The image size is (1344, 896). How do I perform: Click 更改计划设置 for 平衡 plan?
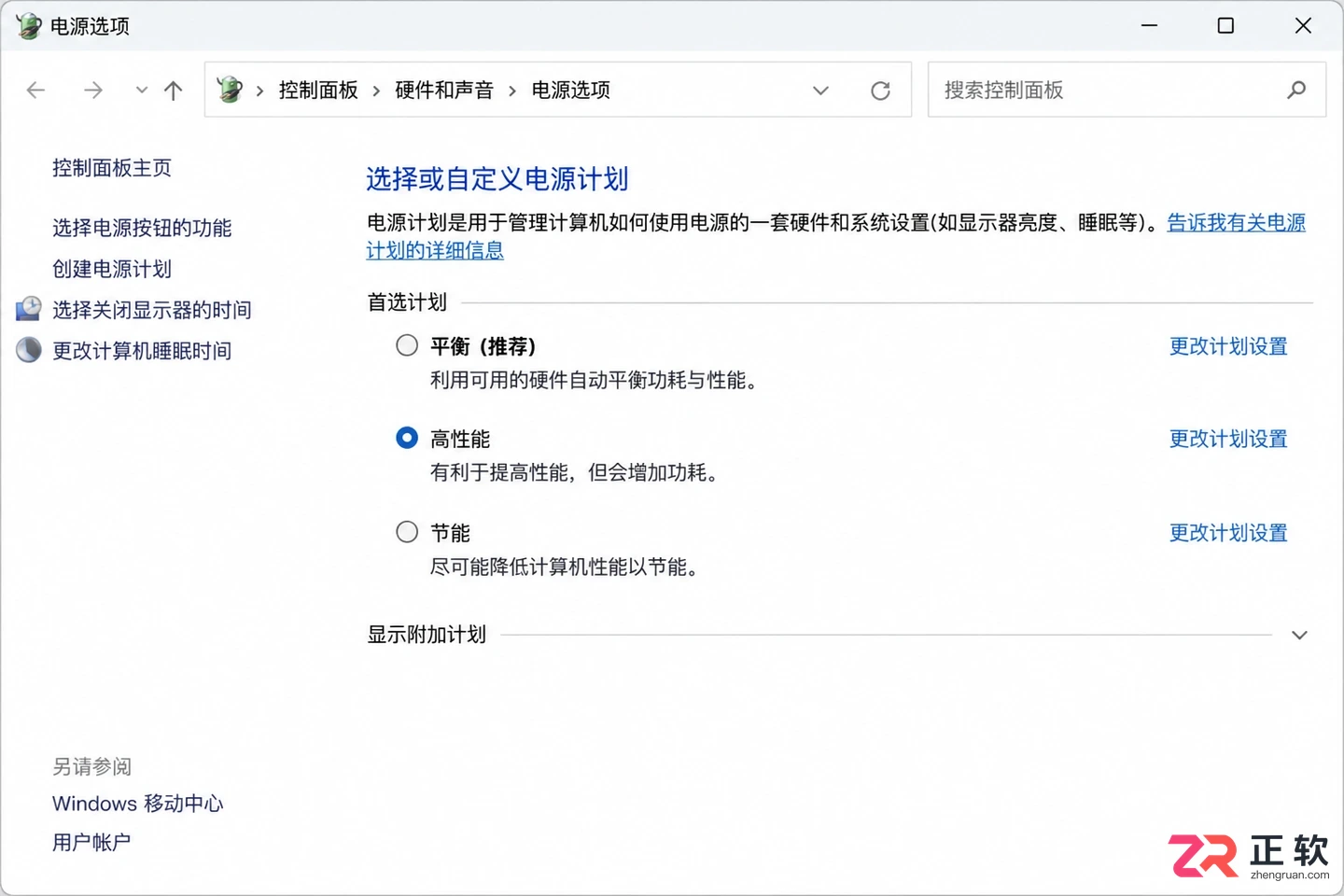coord(1228,346)
